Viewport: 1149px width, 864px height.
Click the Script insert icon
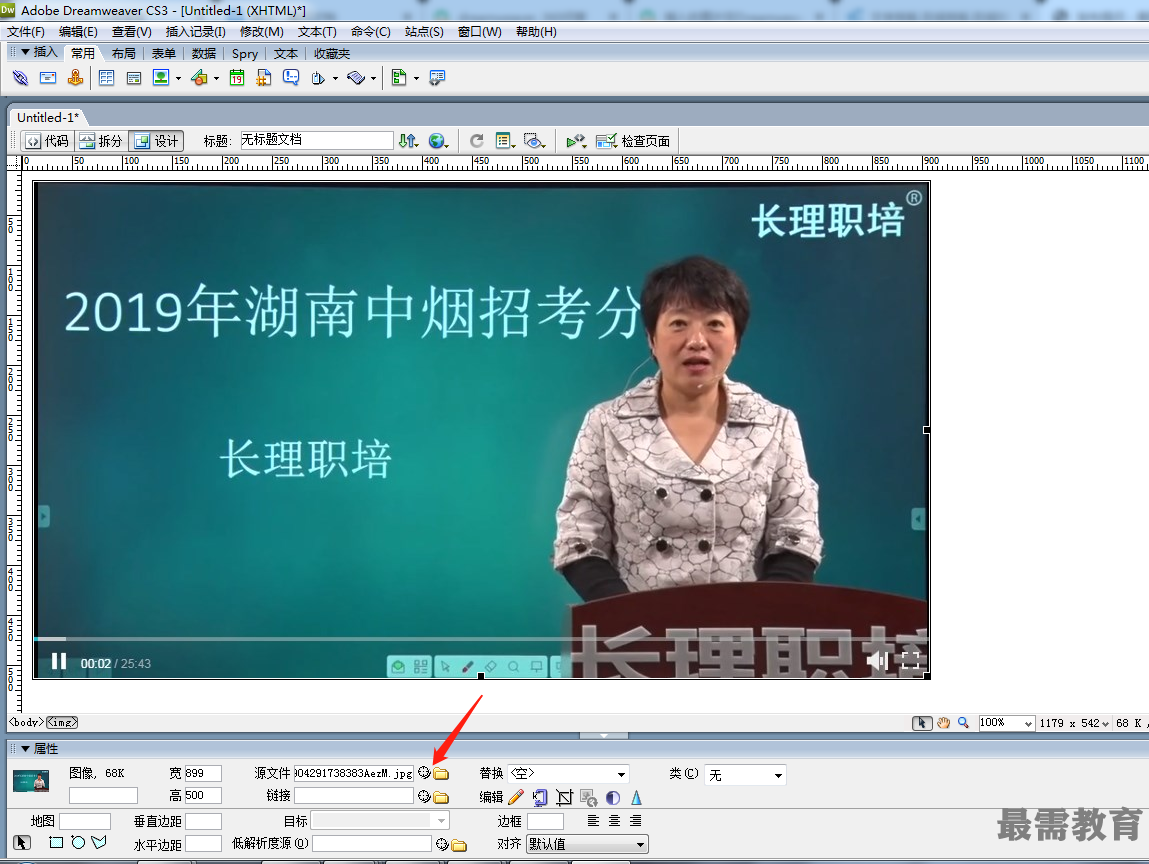tap(356, 78)
